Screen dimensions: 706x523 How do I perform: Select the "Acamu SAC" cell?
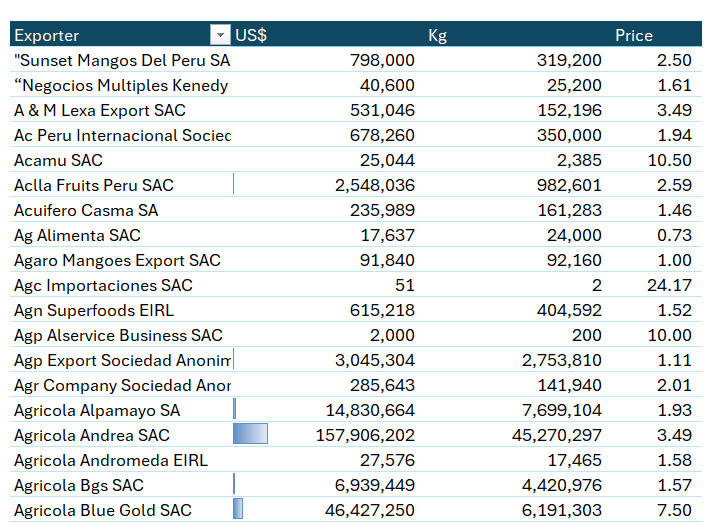click(x=121, y=160)
